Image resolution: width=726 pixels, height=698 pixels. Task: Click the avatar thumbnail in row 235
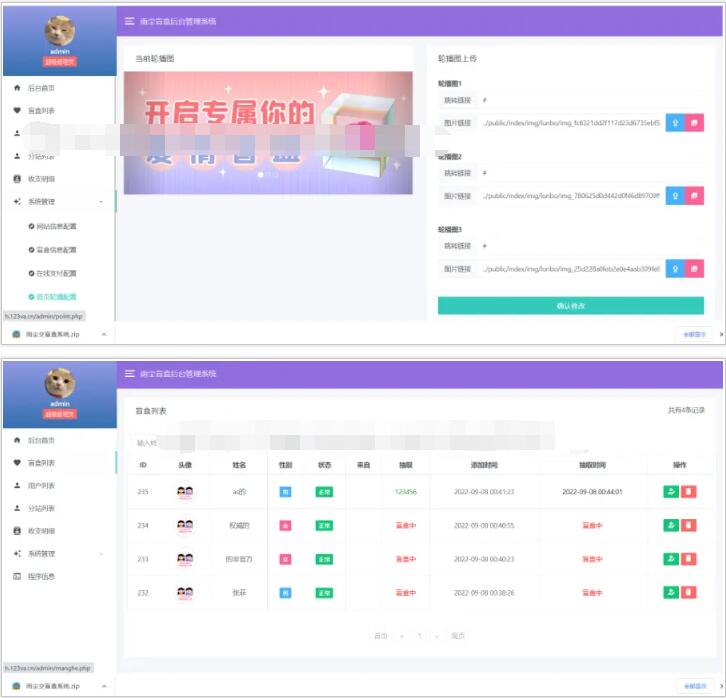pyautogui.click(x=185, y=492)
